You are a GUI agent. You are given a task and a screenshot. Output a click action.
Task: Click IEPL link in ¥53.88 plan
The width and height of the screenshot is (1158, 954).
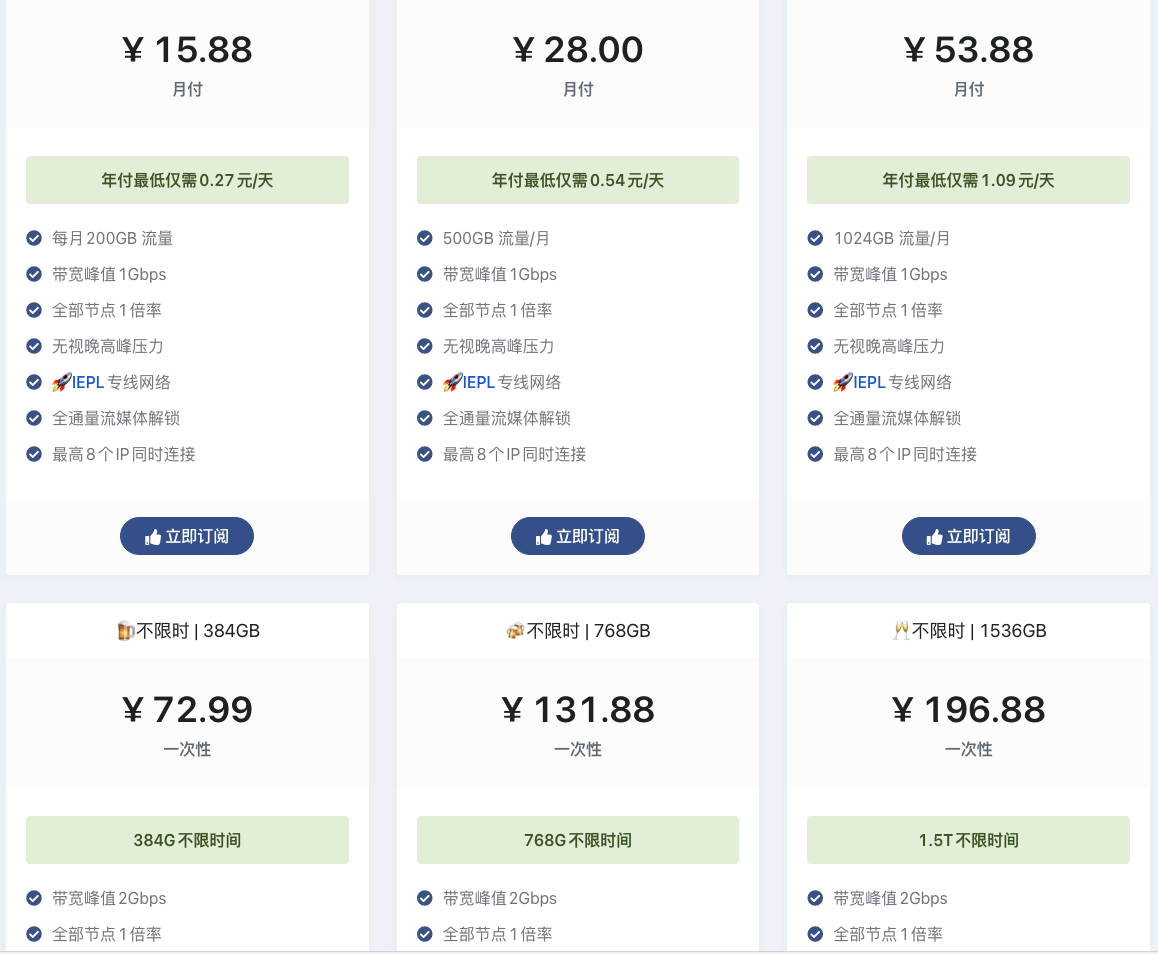869,382
